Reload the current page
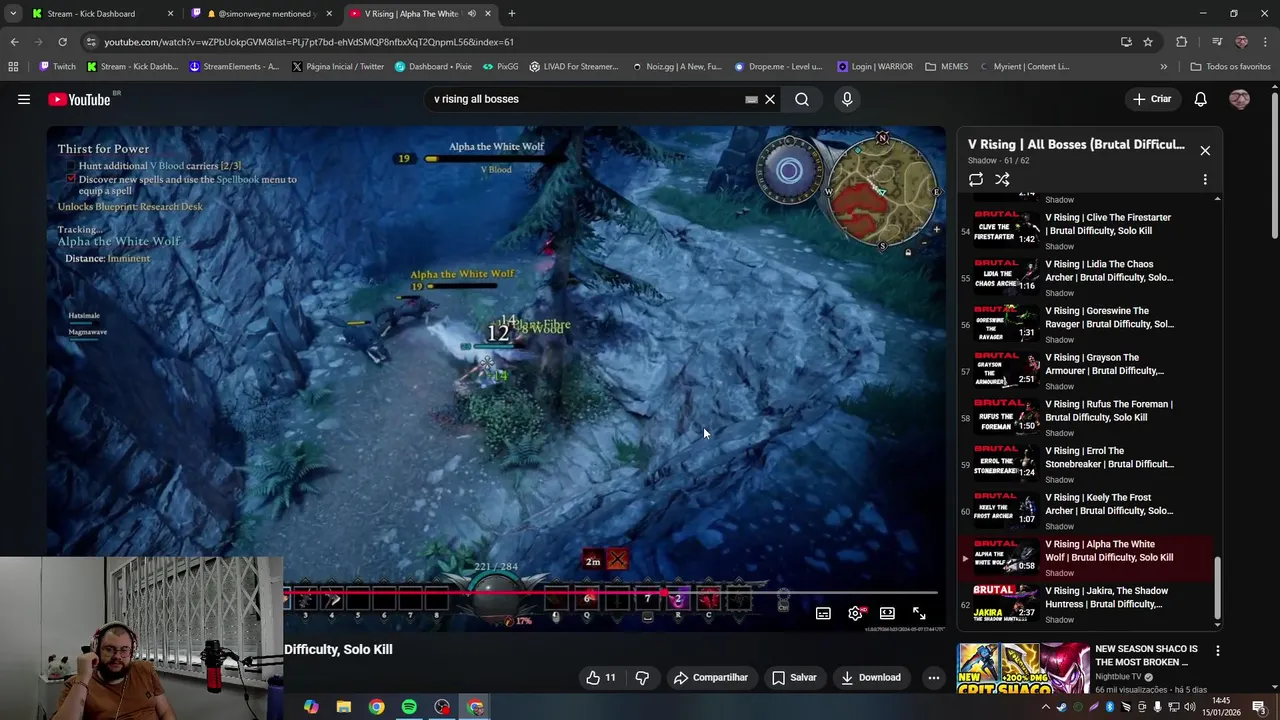1280x720 pixels. [62, 42]
